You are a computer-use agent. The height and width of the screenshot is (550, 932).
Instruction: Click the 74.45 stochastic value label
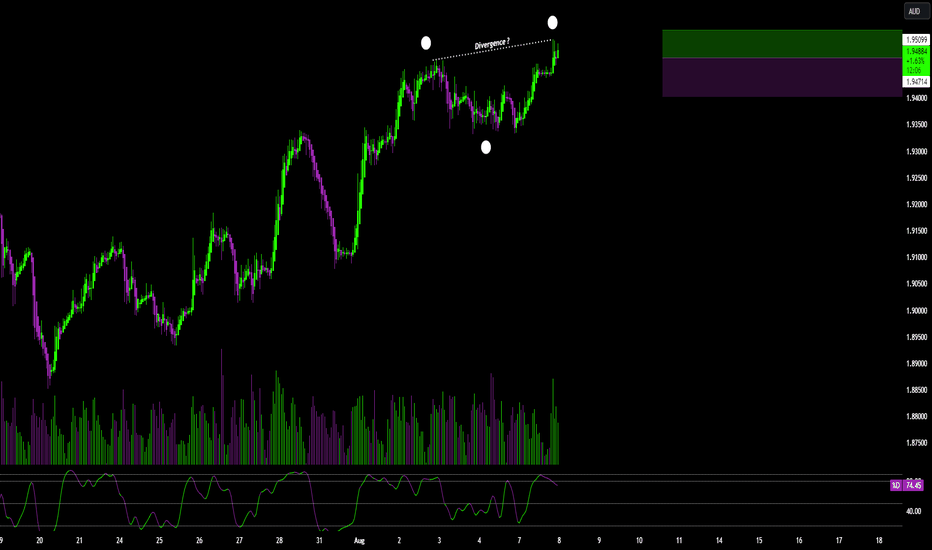click(913, 485)
